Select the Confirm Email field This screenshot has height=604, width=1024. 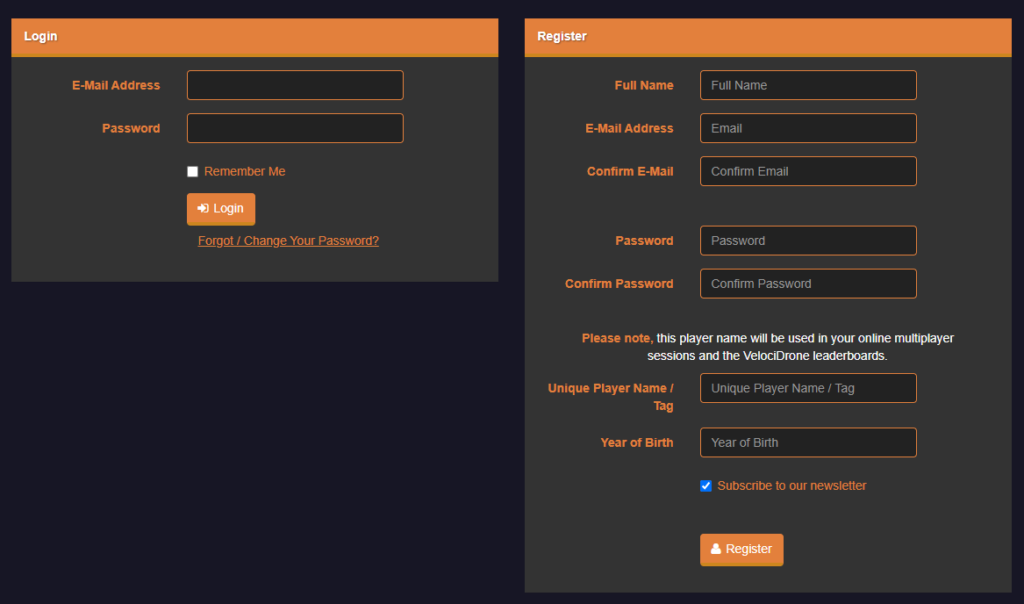click(x=808, y=171)
